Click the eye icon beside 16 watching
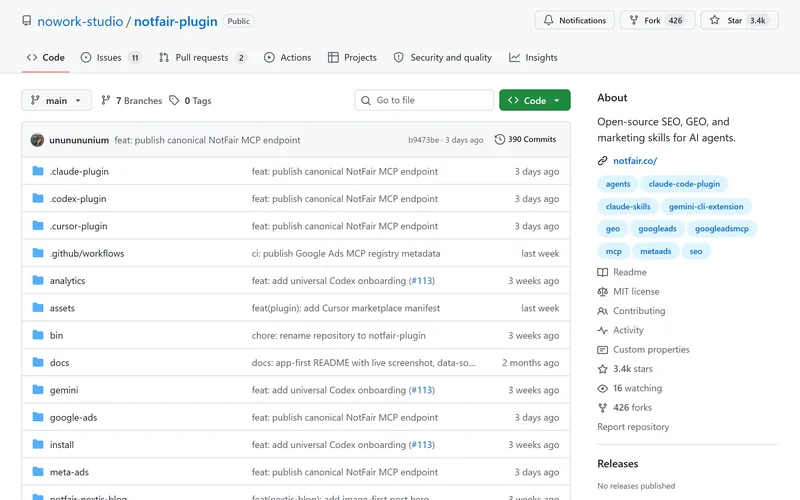 click(x=603, y=389)
